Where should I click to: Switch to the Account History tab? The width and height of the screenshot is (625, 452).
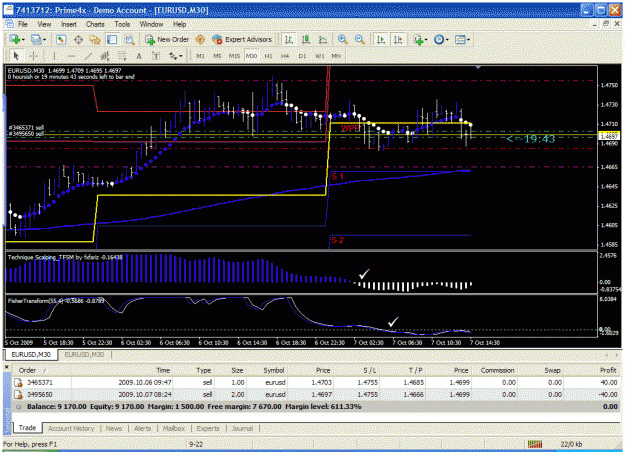click(71, 428)
